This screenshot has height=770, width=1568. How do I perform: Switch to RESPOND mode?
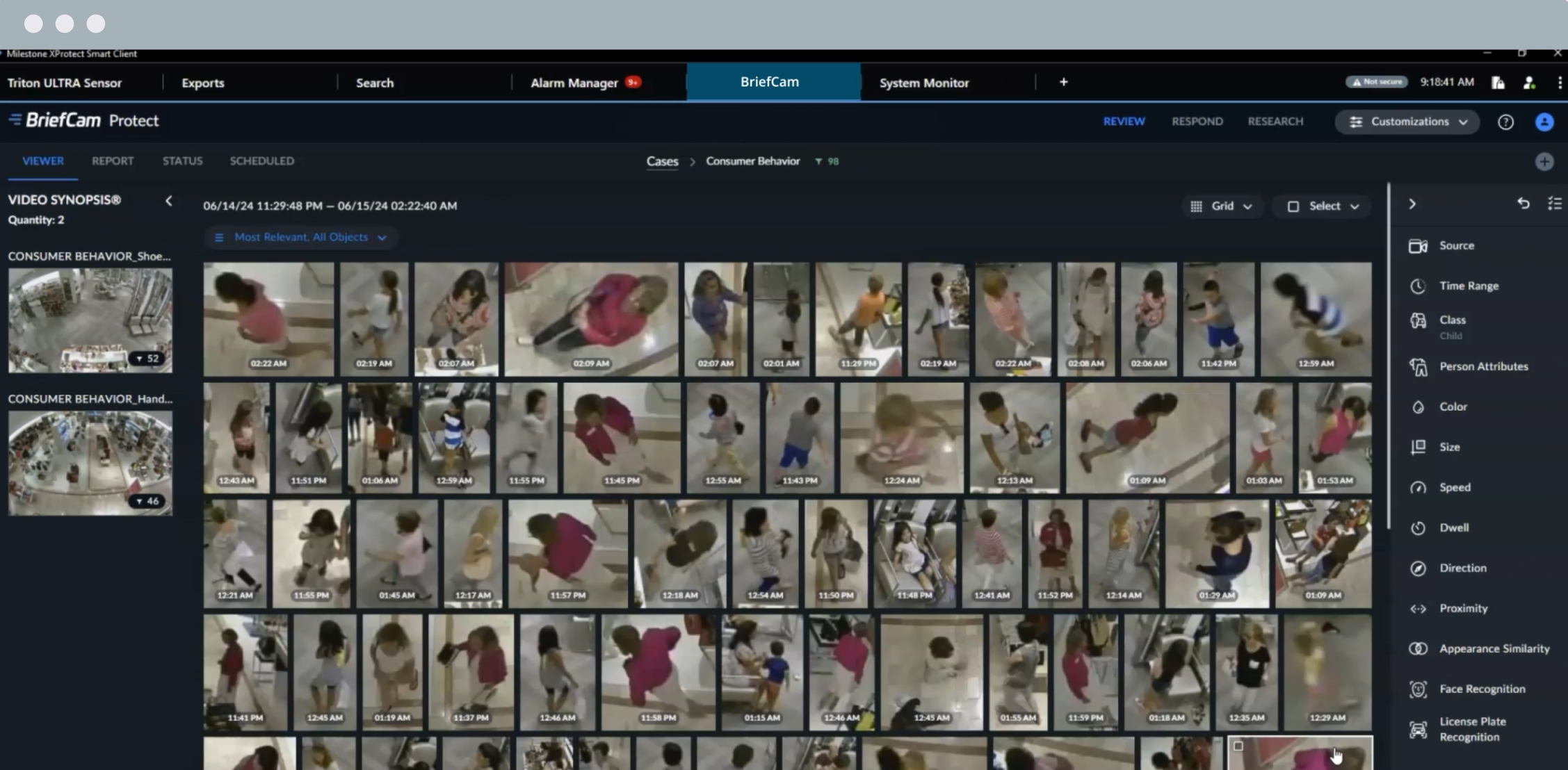[1197, 122]
